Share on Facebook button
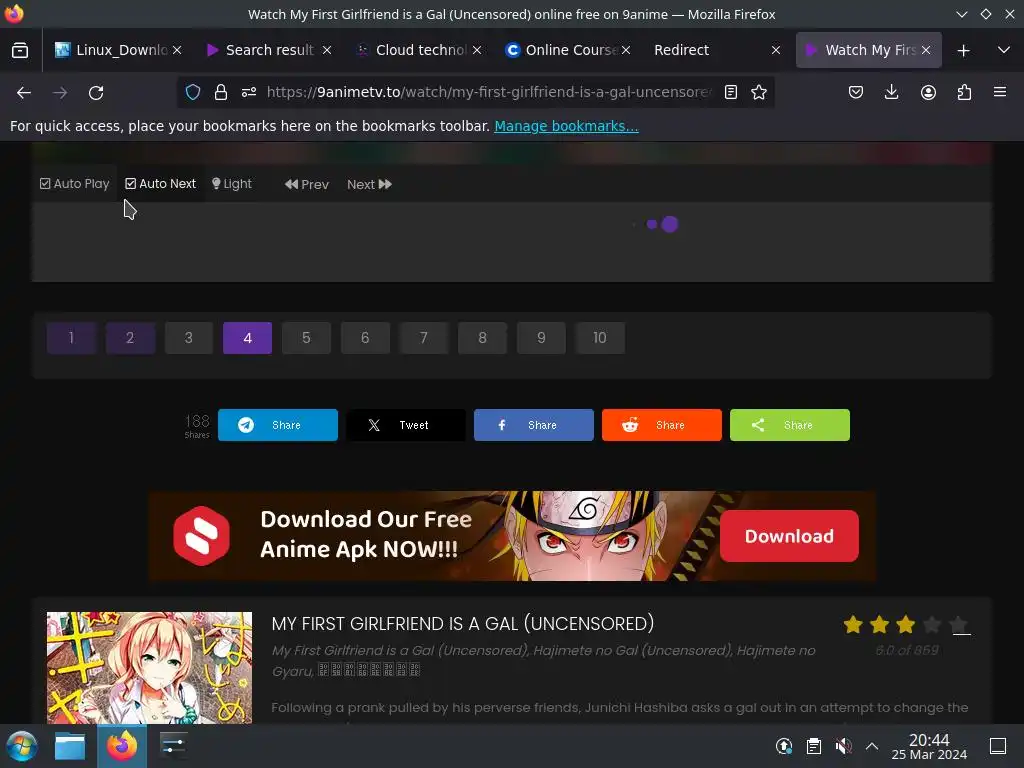Screen dimensions: 1024x768 (x=534, y=425)
